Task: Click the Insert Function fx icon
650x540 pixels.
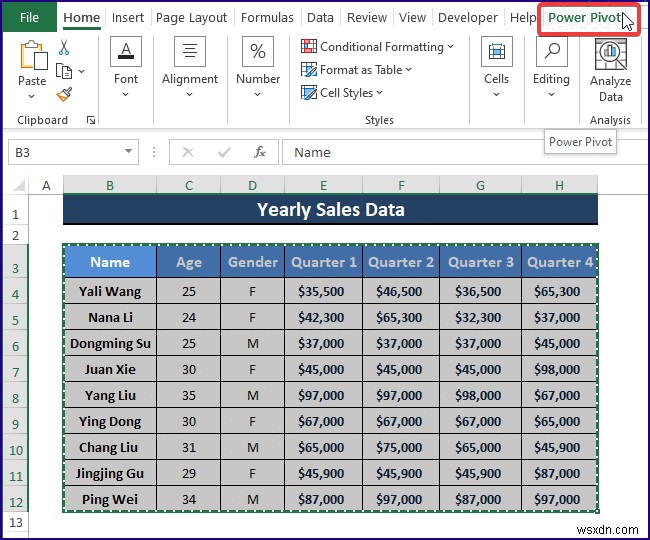Action: click(260, 152)
